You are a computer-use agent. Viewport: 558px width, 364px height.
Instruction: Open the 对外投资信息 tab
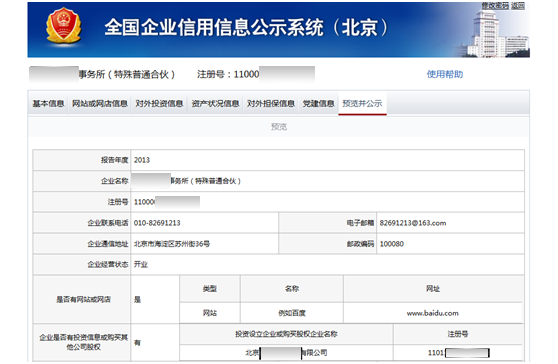(159, 104)
